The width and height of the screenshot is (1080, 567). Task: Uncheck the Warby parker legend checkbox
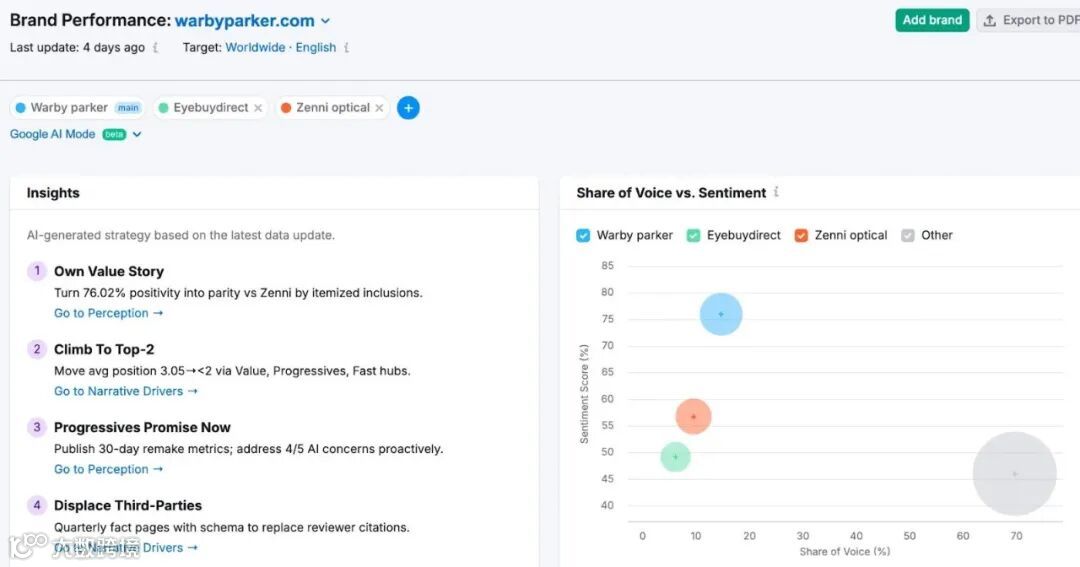[583, 236]
